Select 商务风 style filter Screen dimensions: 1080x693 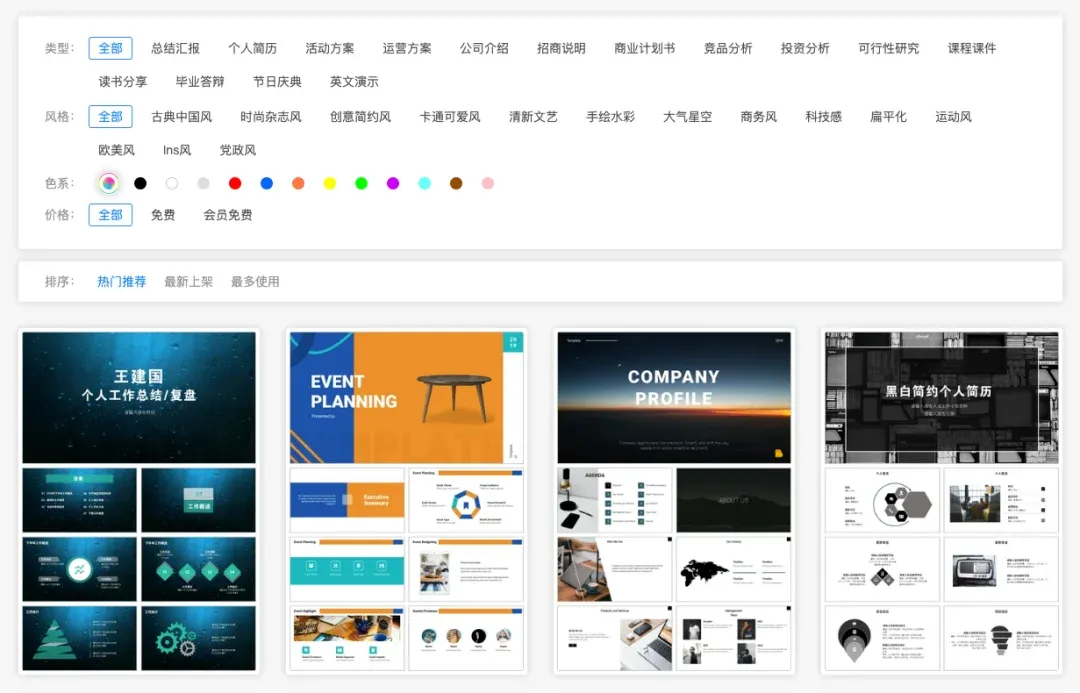pyautogui.click(x=758, y=117)
